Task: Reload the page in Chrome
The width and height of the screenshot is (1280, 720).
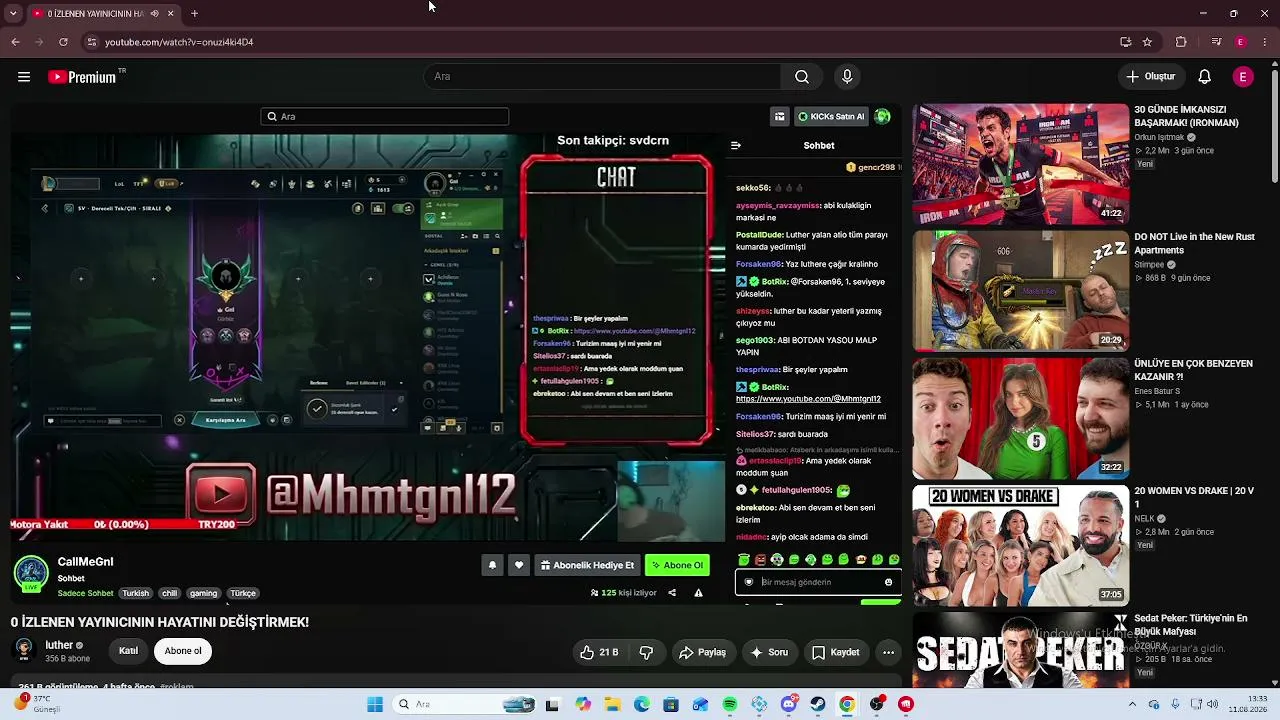Action: pyautogui.click(x=63, y=42)
